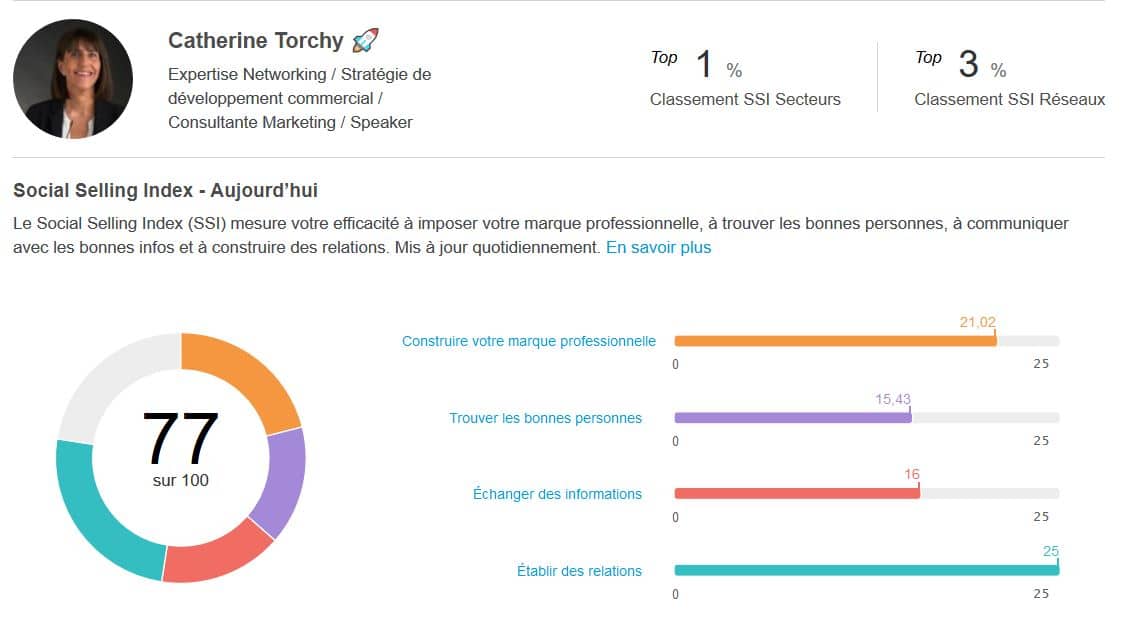Click Catherine Torchy's profile photo

[x=73, y=78]
